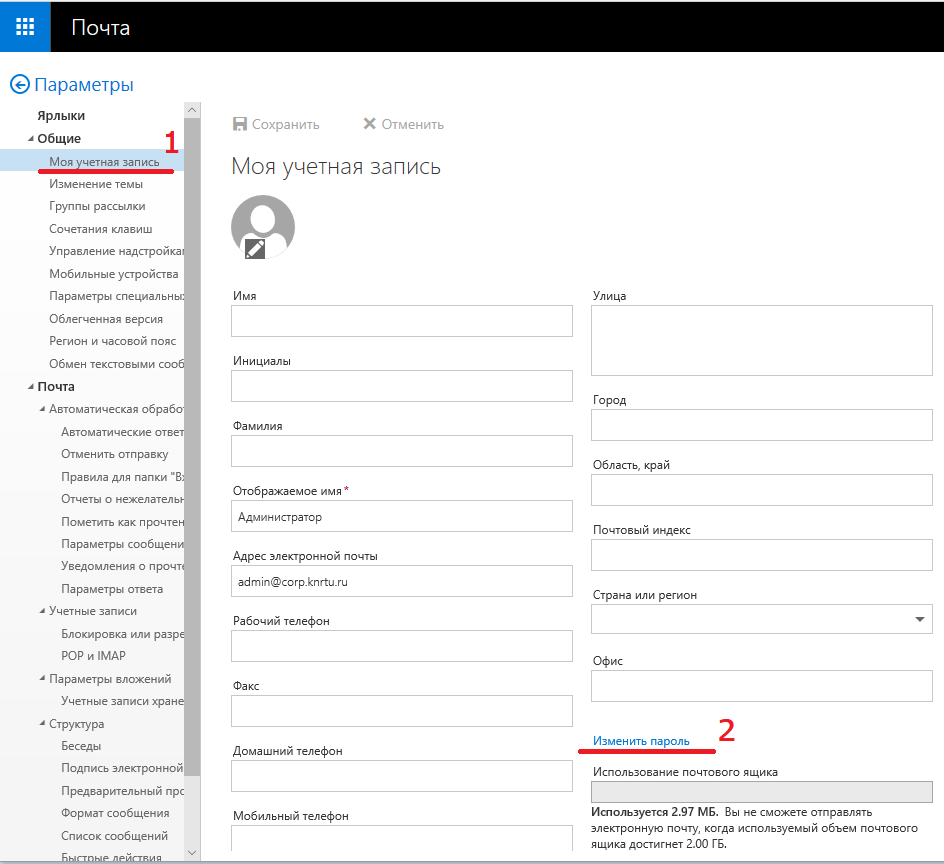Open Мобильные устройства settings
The image size is (944, 864).
click(113, 274)
